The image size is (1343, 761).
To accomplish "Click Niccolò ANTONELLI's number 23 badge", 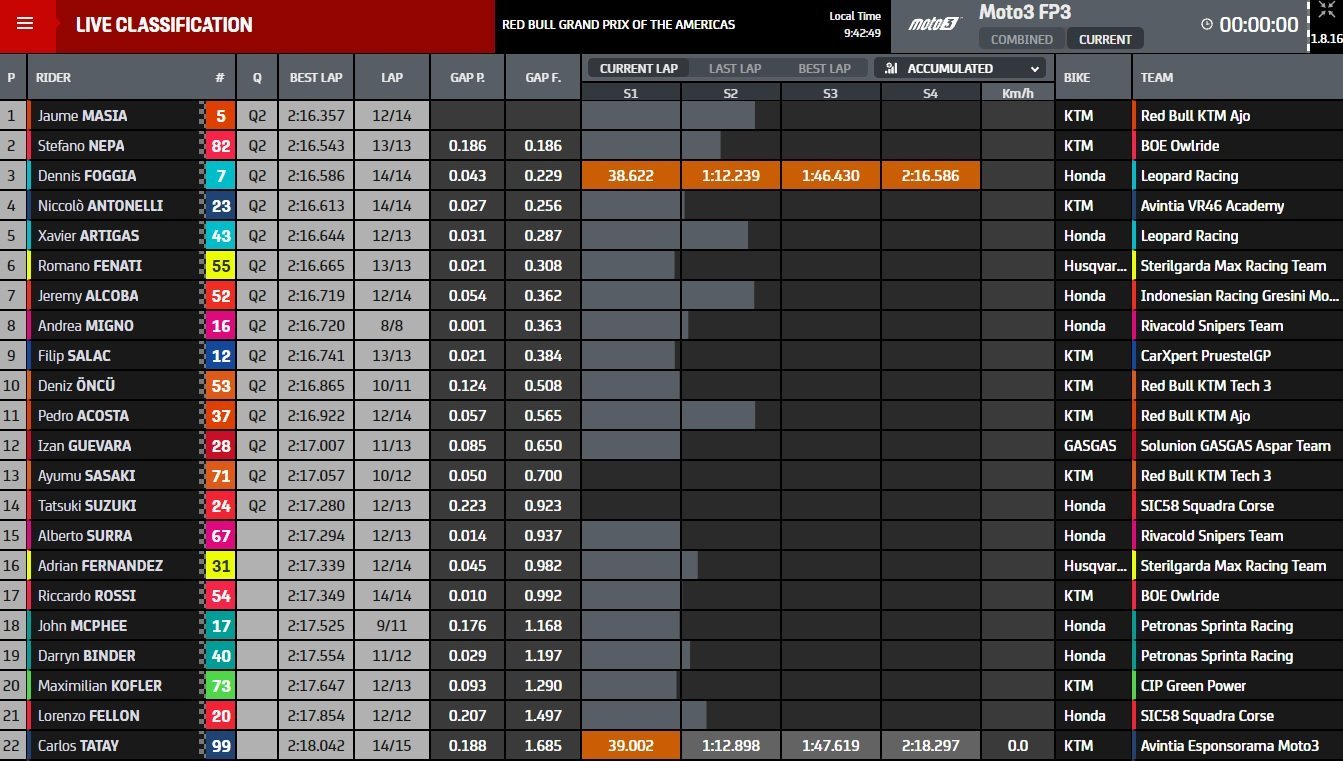I will pyautogui.click(x=220, y=205).
